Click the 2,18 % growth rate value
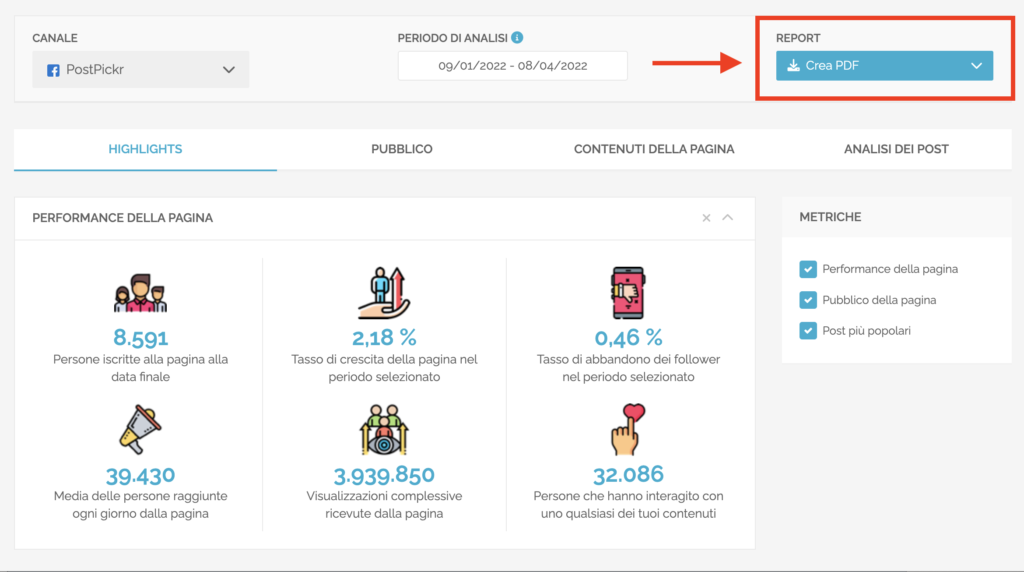 tap(384, 338)
